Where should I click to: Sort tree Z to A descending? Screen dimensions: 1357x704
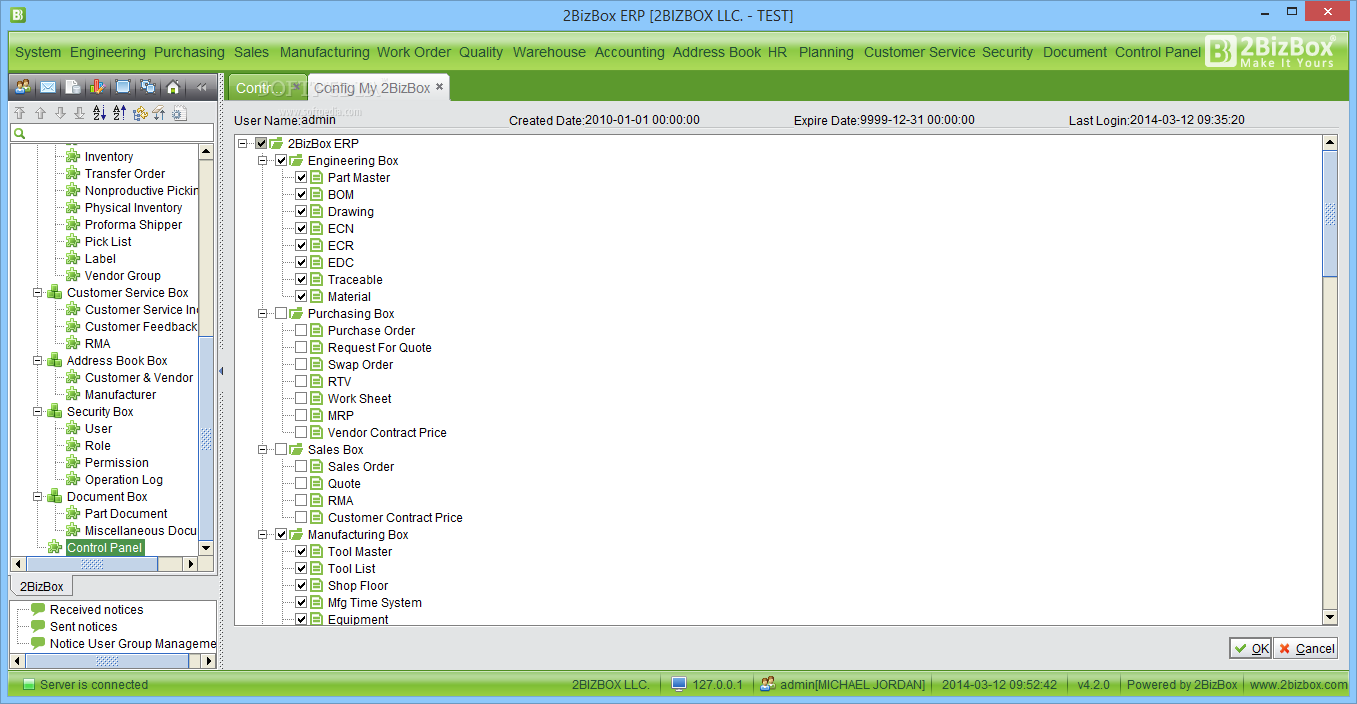coord(119,113)
